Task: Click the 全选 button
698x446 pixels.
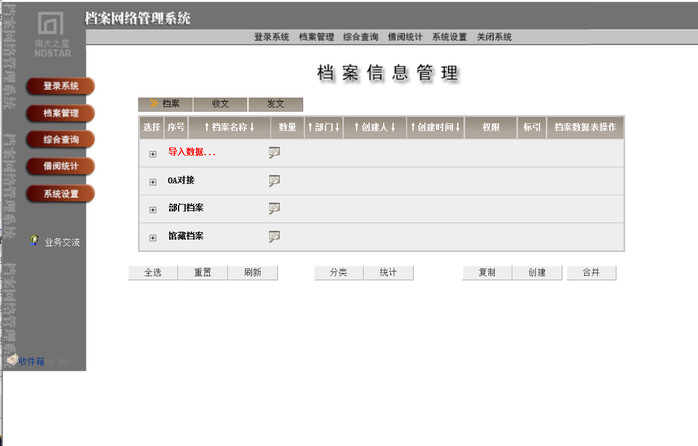Action: tap(153, 272)
